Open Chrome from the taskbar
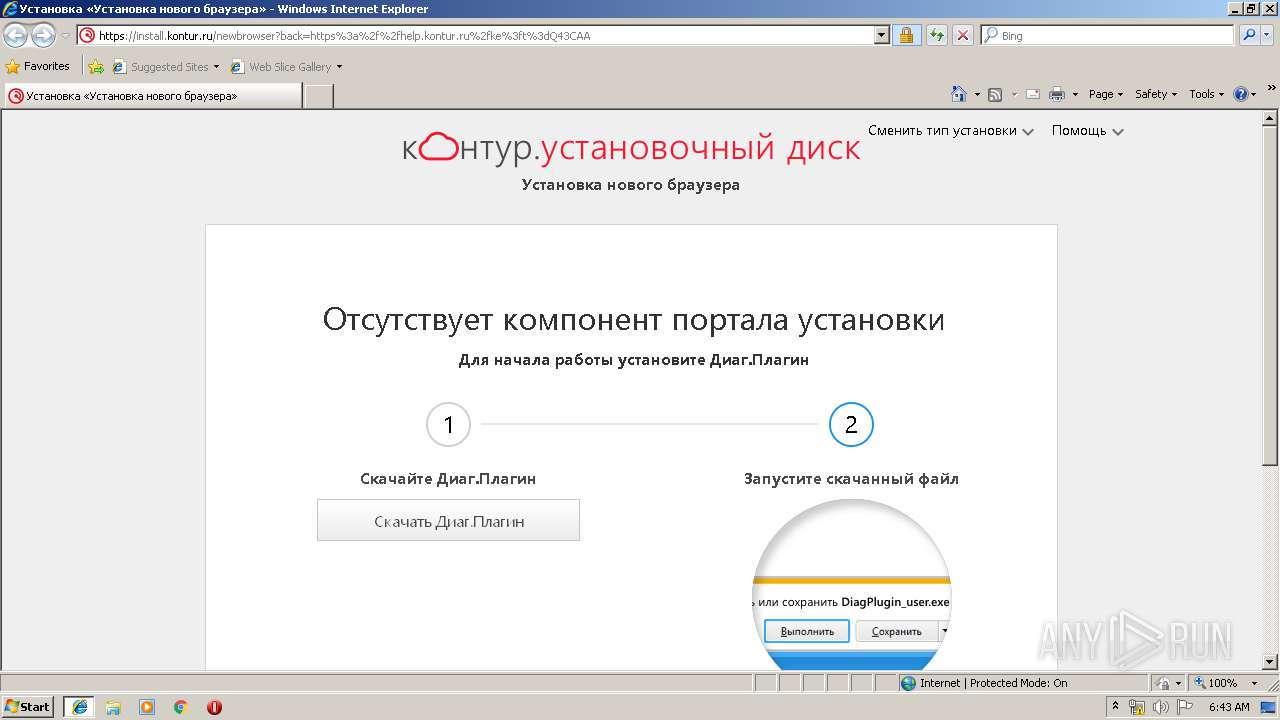1280x720 pixels. (x=181, y=707)
